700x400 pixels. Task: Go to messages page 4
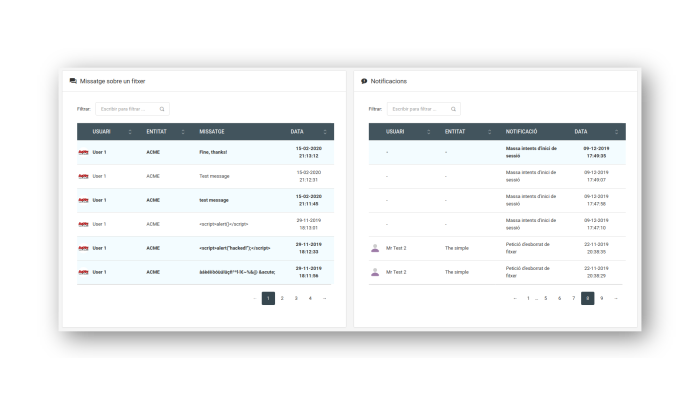click(x=310, y=298)
